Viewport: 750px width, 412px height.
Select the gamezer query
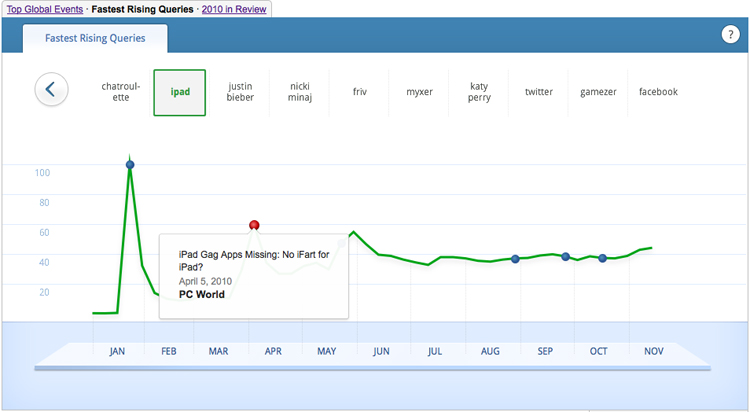point(598,92)
